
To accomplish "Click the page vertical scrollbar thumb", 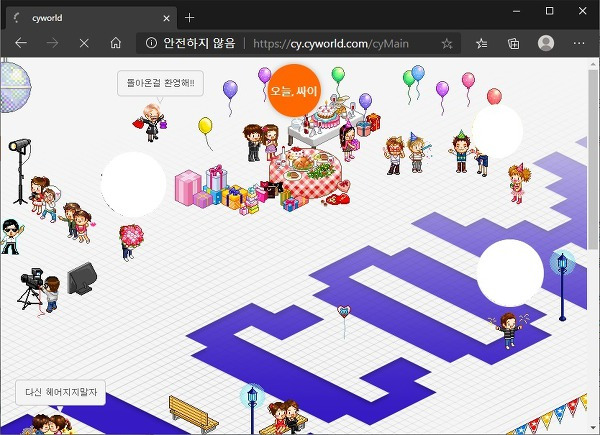I will [x=593, y=160].
